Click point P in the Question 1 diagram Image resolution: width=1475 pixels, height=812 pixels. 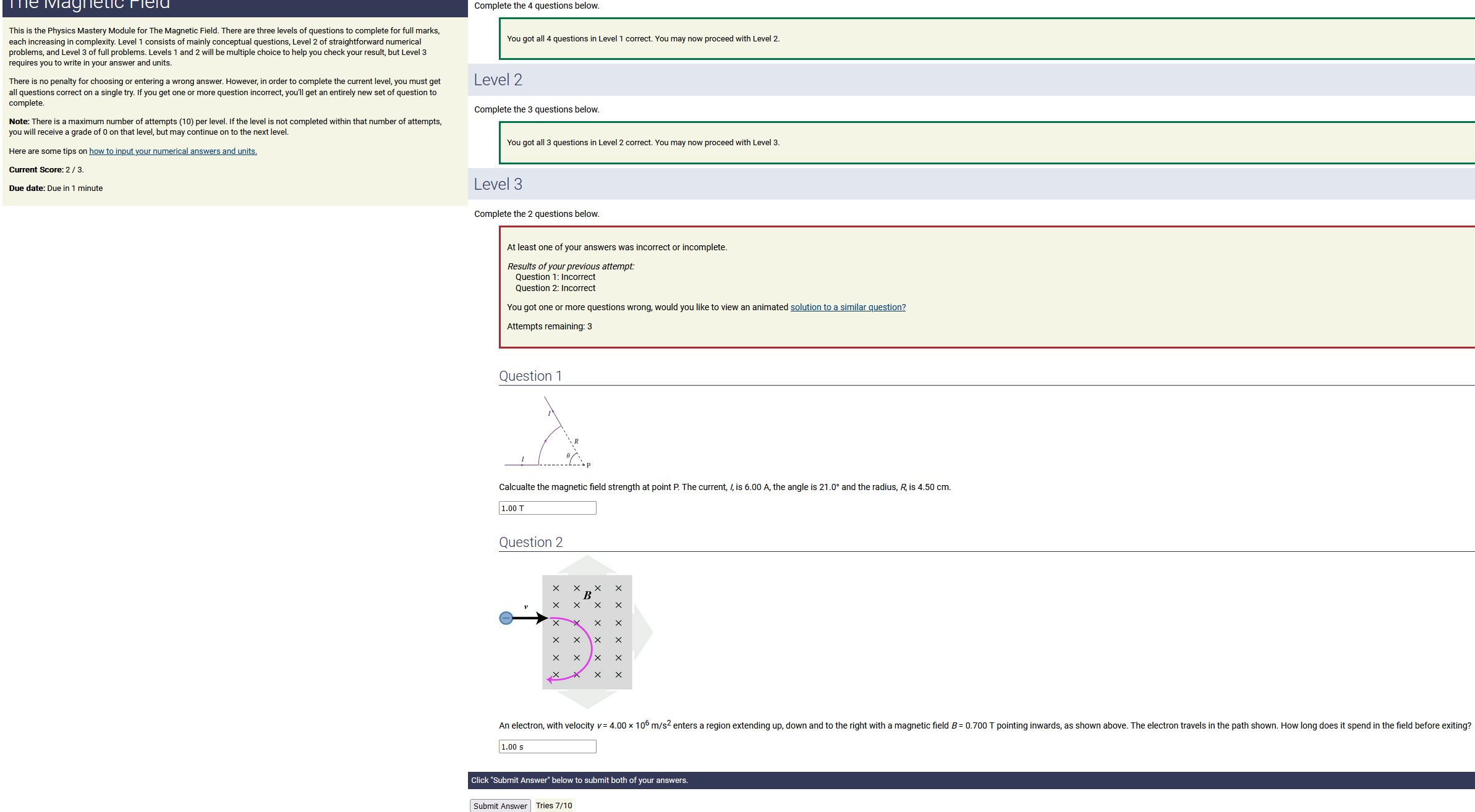pyautogui.click(x=588, y=465)
